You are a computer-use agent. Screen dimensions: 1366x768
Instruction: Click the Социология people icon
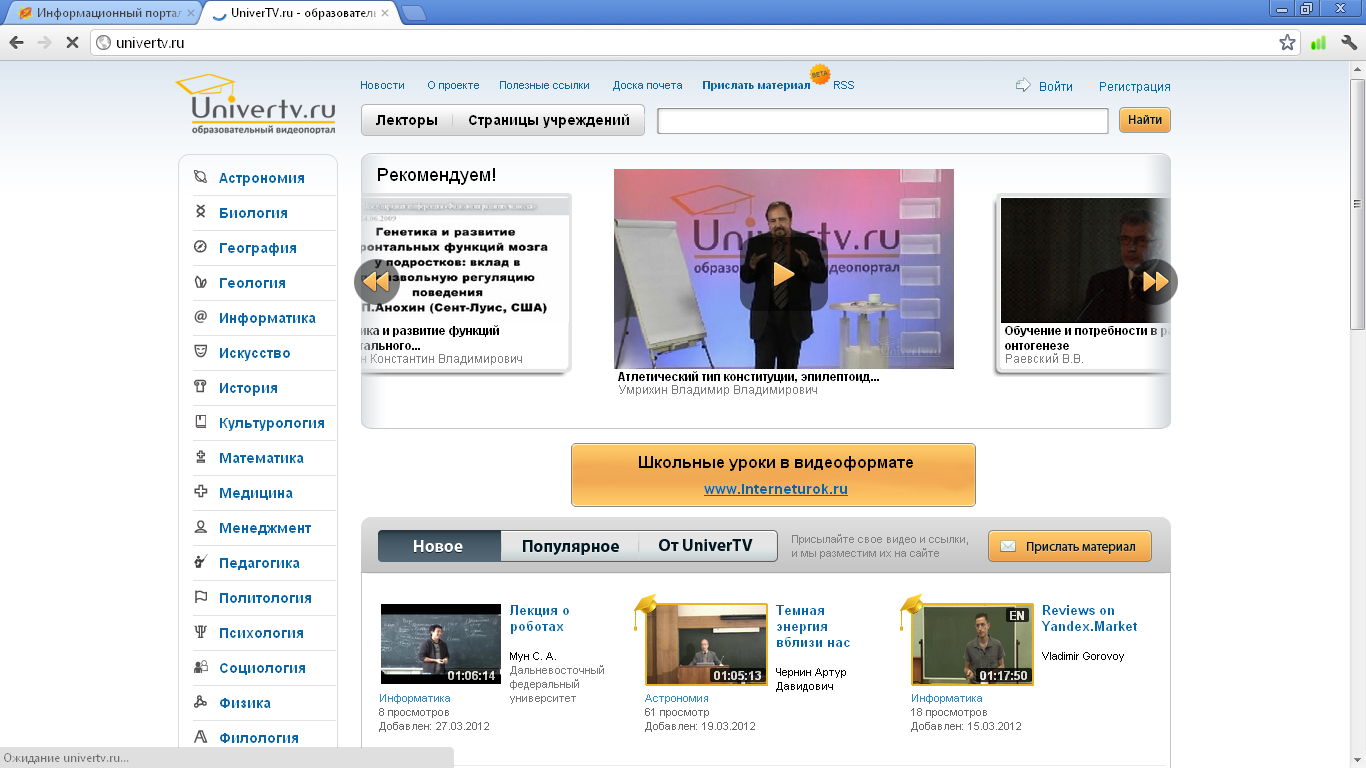[200, 668]
